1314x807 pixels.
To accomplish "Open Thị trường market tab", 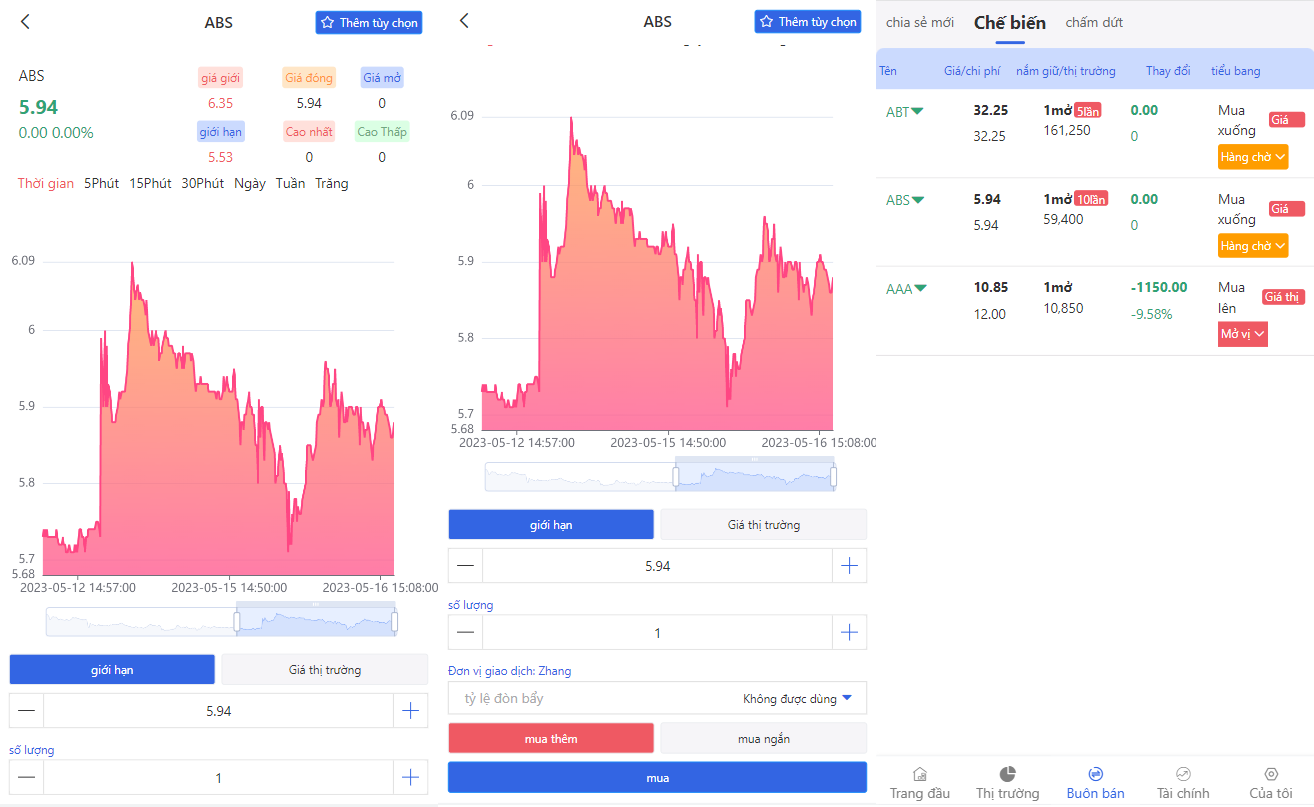I will click(x=1008, y=782).
